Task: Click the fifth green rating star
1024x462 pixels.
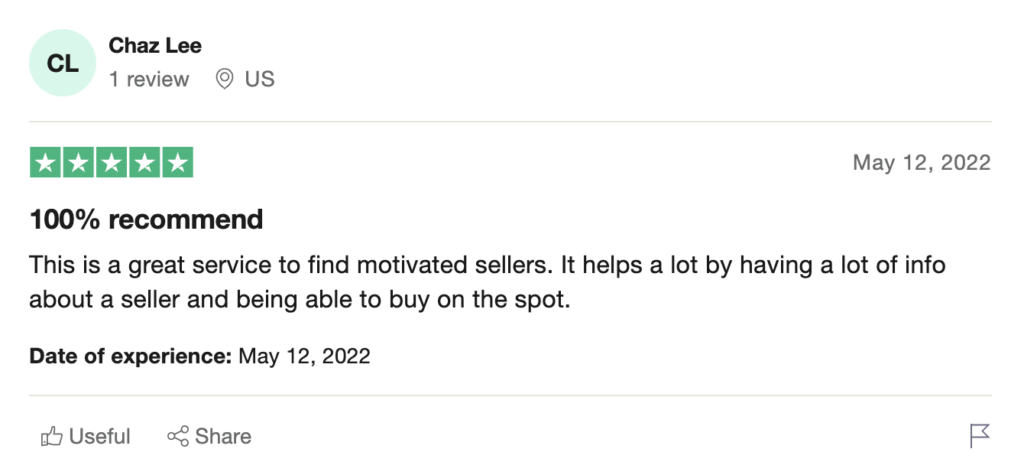Action: coord(178,162)
